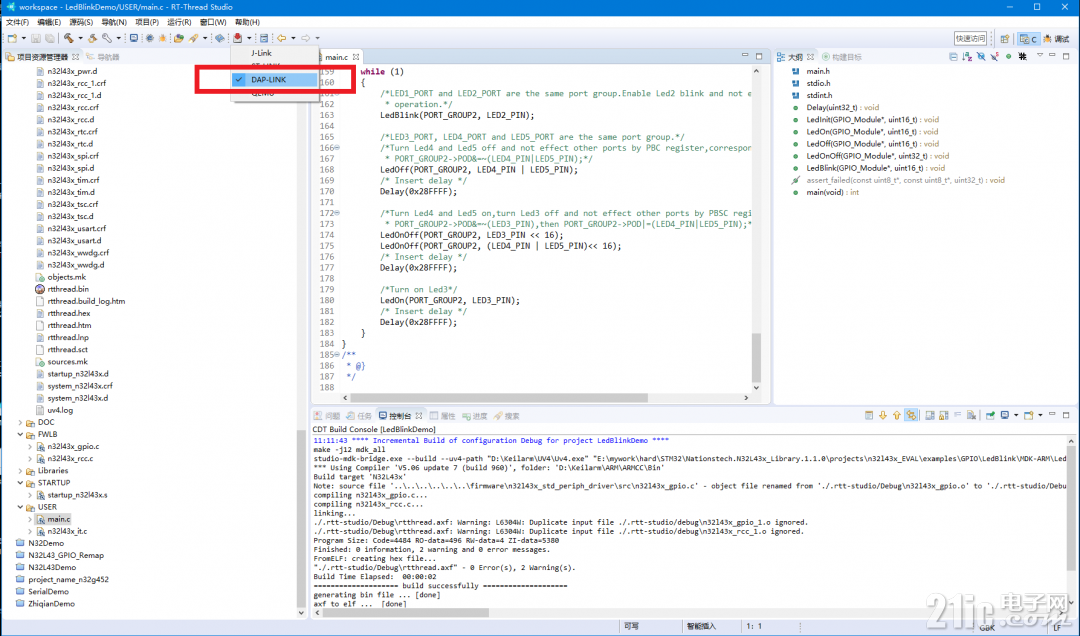Open the 文件(F) menu
The width and height of the screenshot is (1080, 636).
tap(17, 22)
